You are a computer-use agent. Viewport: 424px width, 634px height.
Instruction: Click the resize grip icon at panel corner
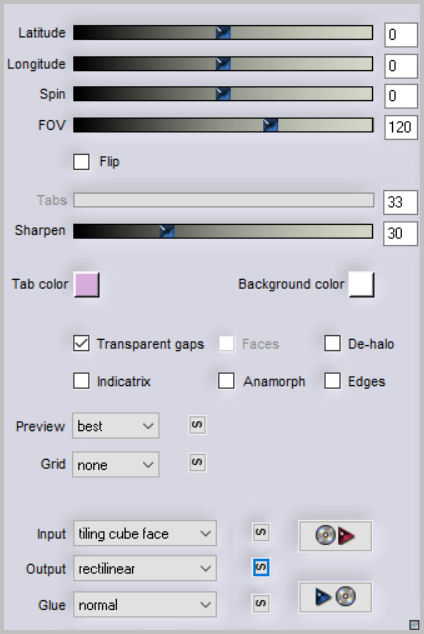click(x=414, y=625)
